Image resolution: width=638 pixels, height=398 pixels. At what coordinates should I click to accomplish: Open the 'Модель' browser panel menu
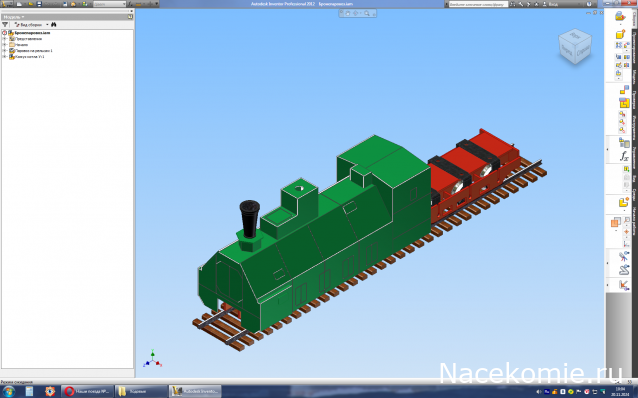click(x=14, y=17)
